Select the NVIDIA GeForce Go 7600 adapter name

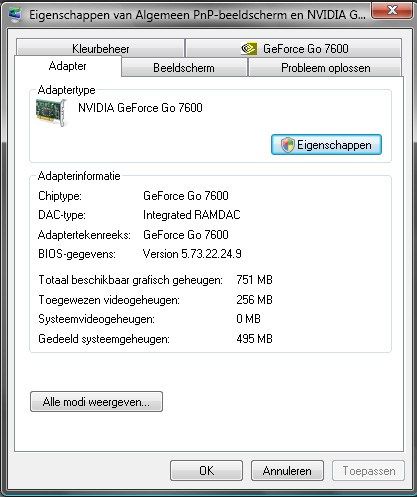point(140,108)
